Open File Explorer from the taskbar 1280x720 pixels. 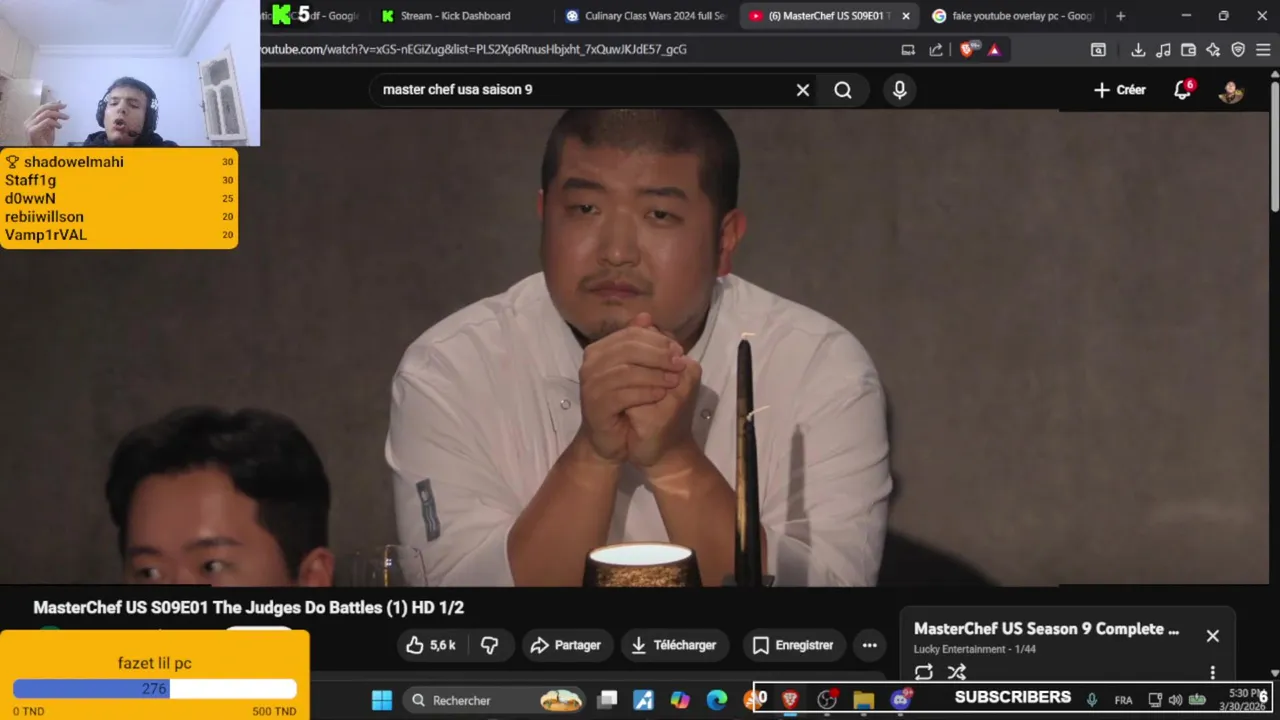coord(864,700)
